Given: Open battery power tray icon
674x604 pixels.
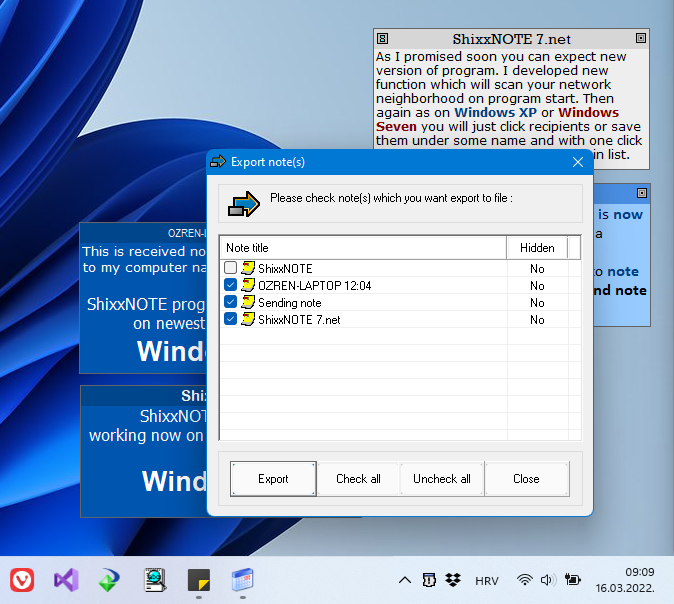Looking at the screenshot, I should coord(573,580).
